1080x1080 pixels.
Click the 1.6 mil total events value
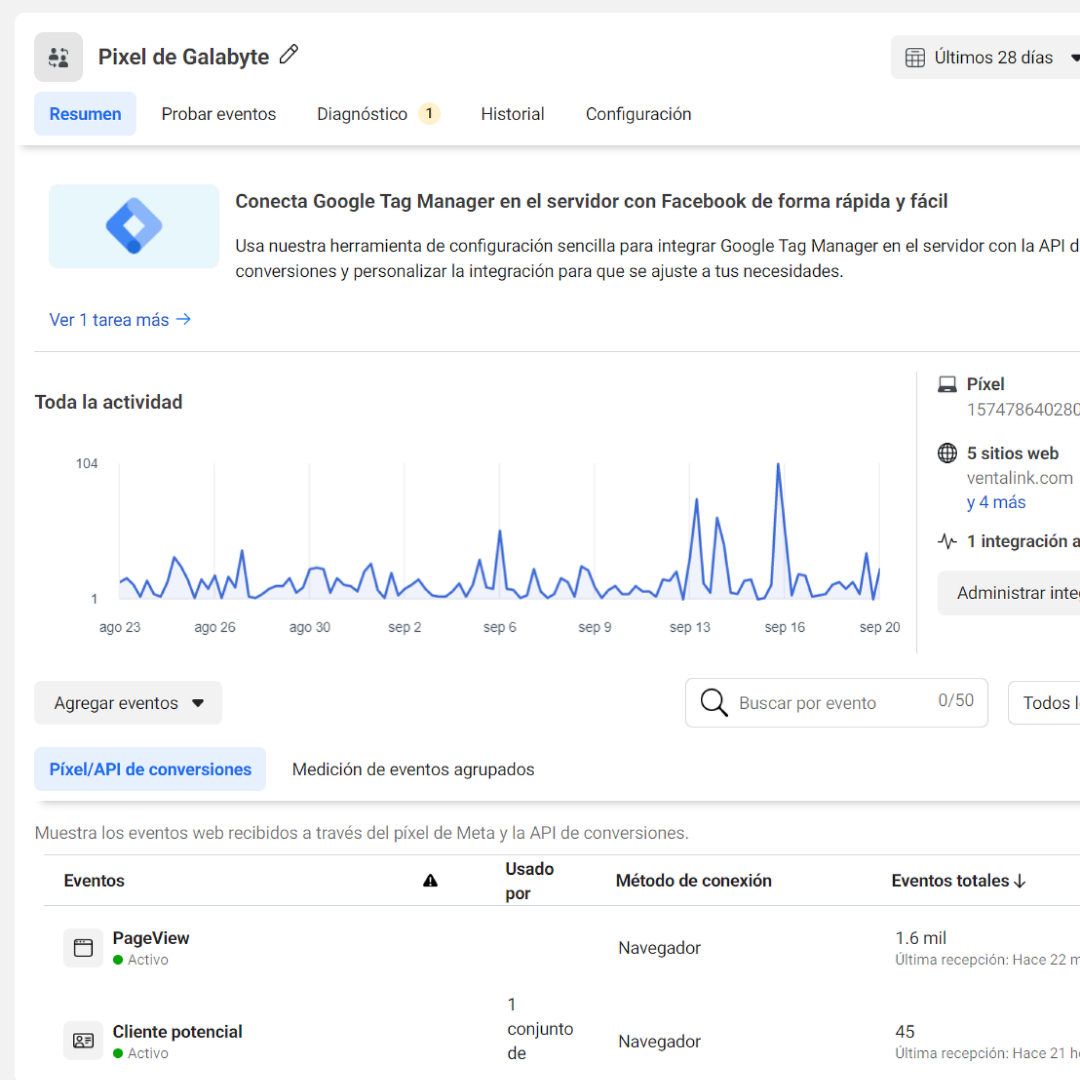[921, 938]
